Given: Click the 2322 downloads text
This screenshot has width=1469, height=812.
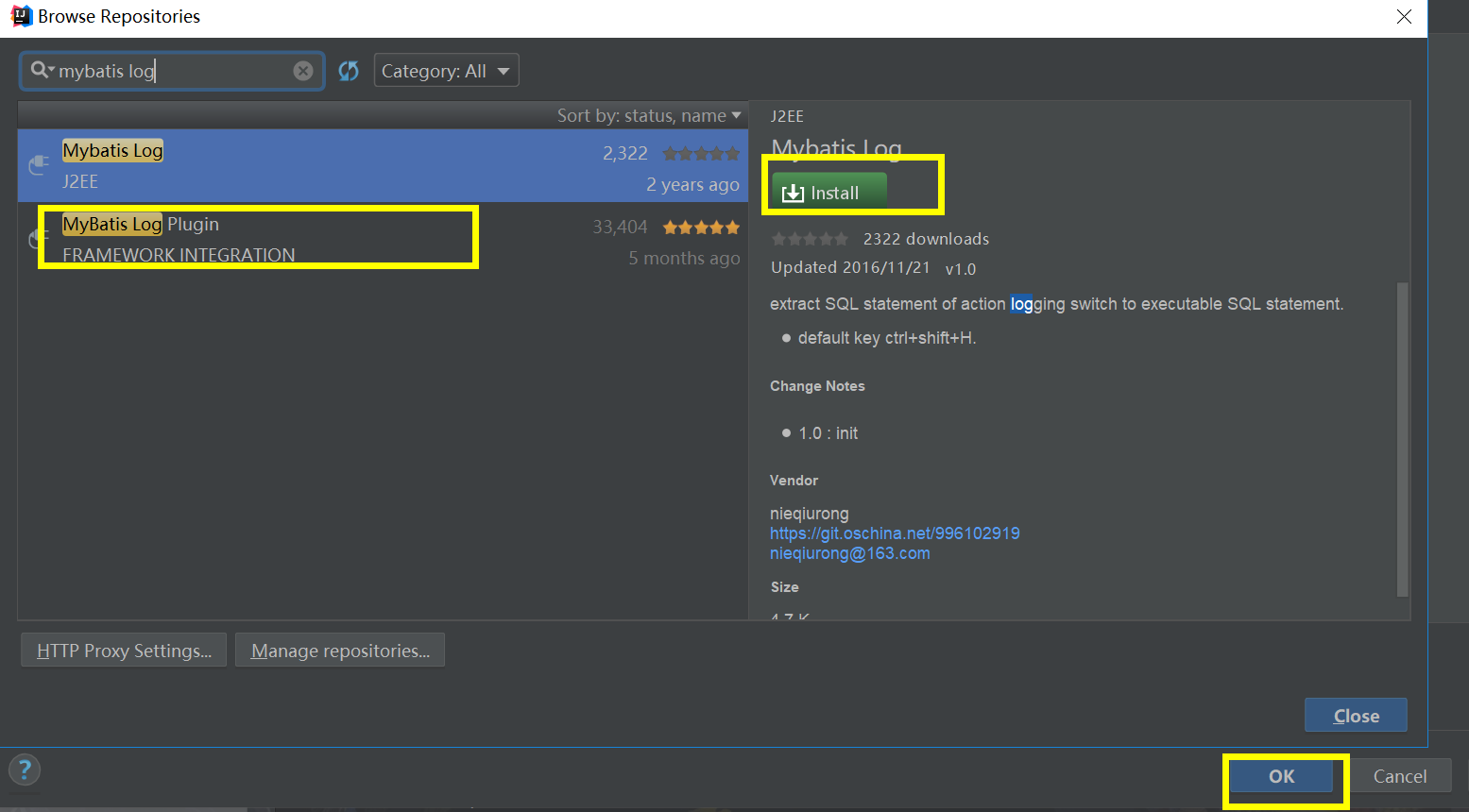Looking at the screenshot, I should pyautogui.click(x=927, y=239).
